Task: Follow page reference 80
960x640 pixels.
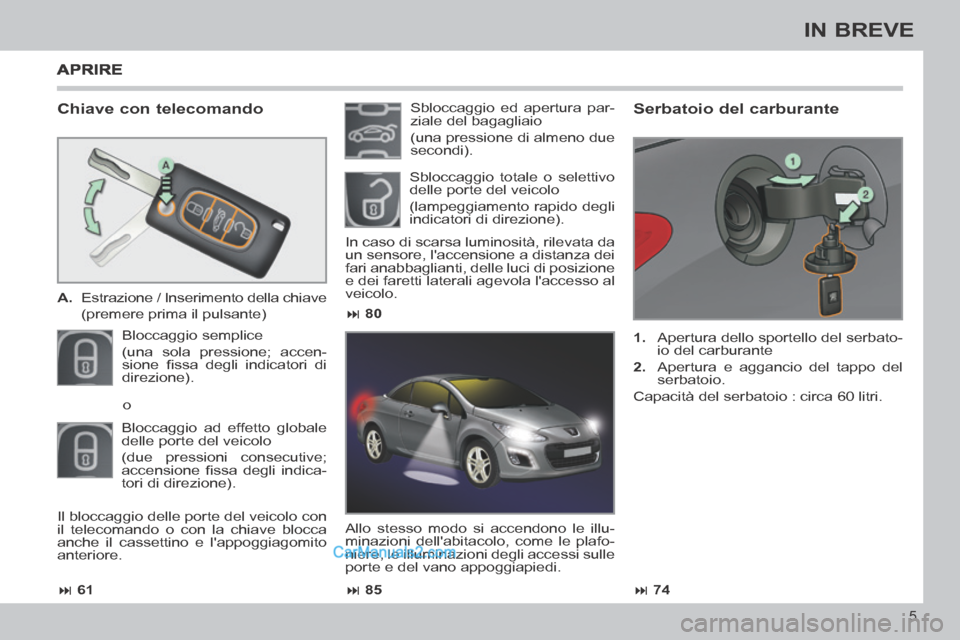Action: (x=364, y=314)
